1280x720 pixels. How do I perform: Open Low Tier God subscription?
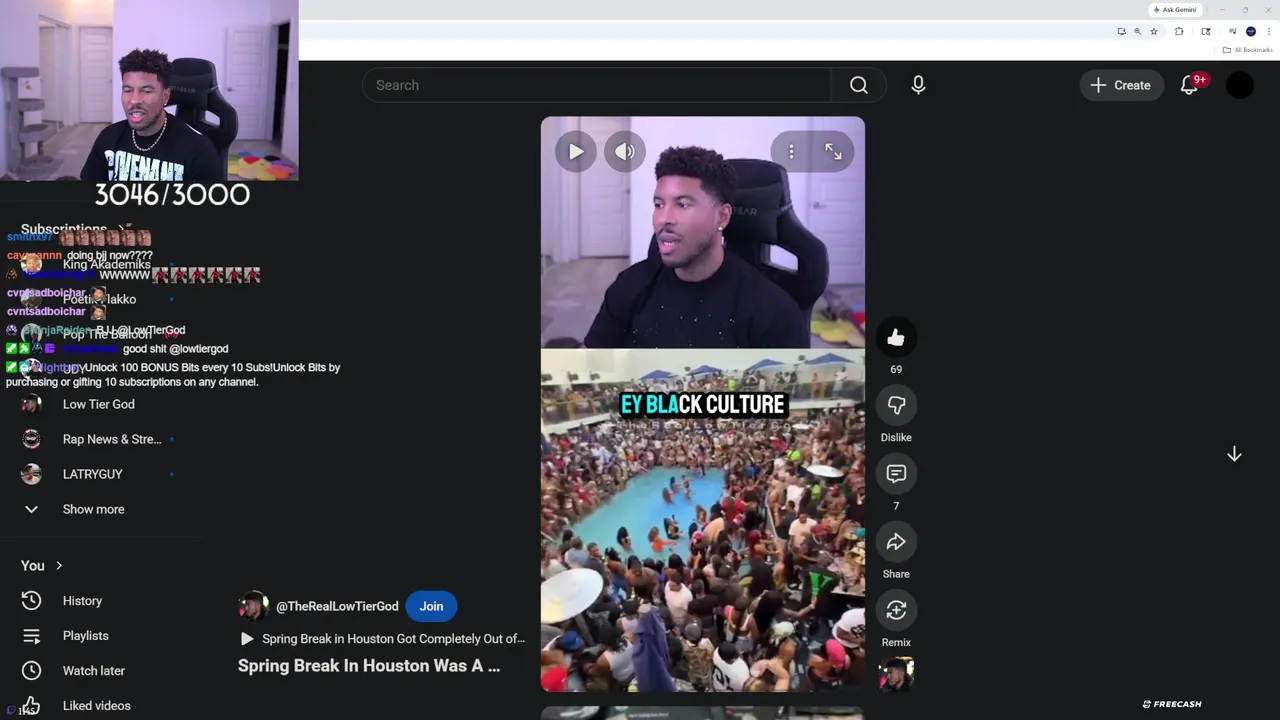[98, 404]
